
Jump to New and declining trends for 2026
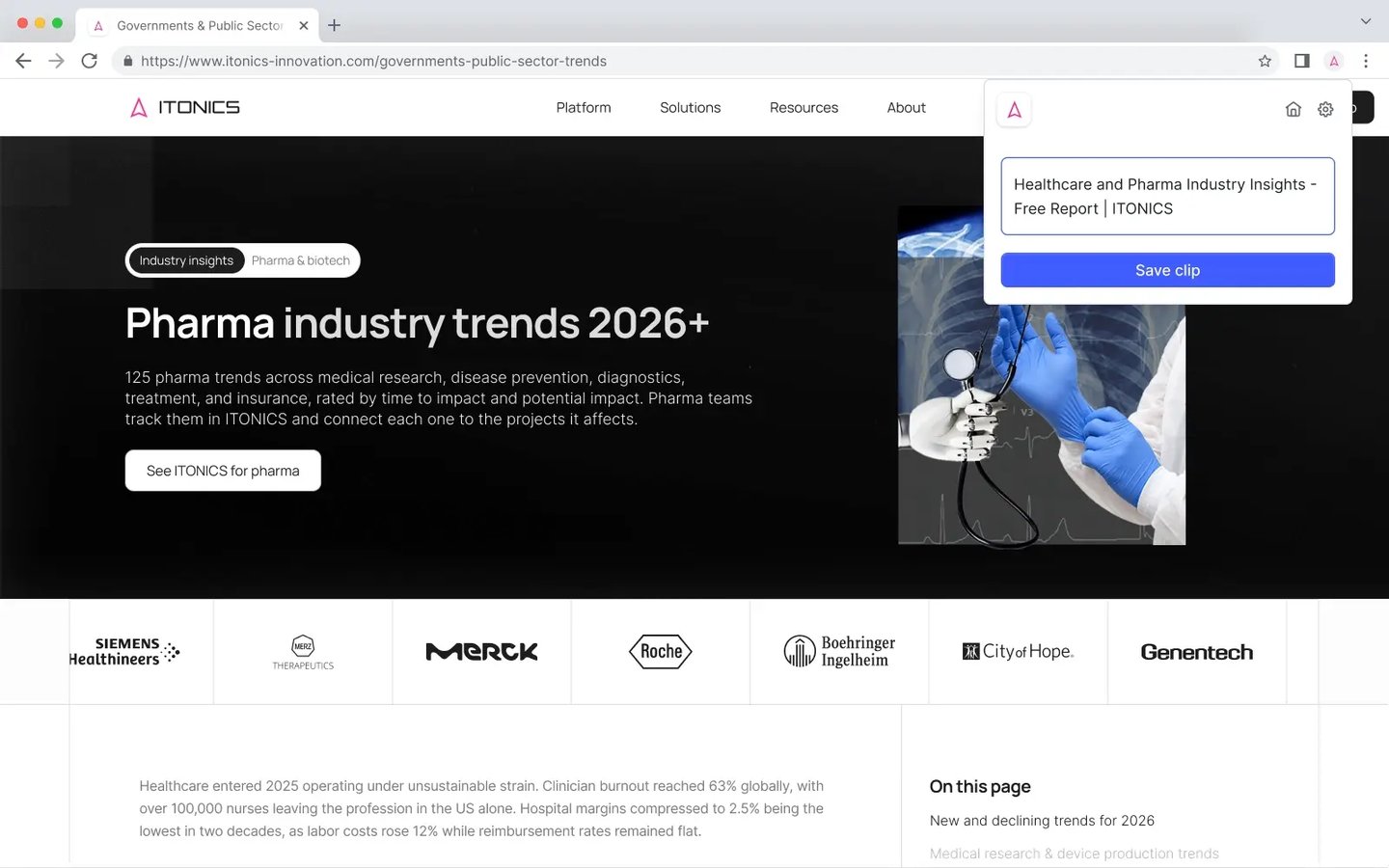[x=1042, y=821]
